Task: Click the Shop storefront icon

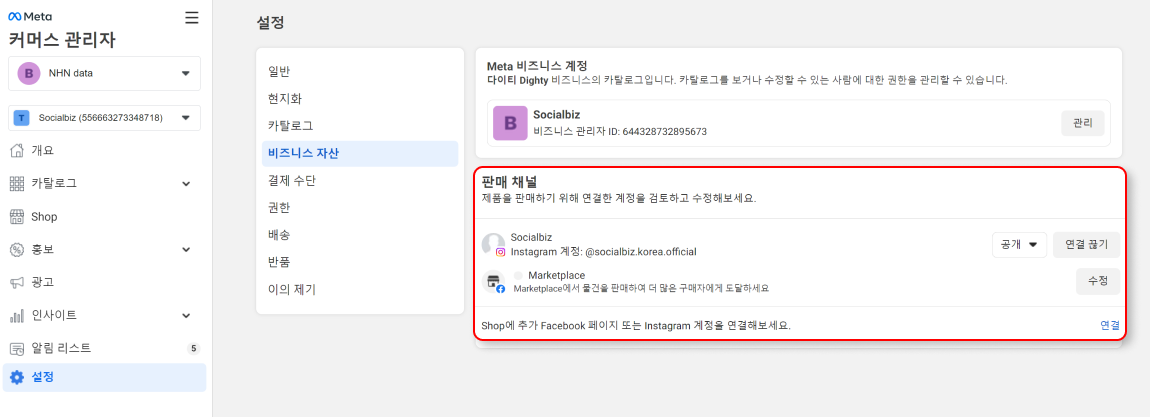Action: (x=17, y=217)
